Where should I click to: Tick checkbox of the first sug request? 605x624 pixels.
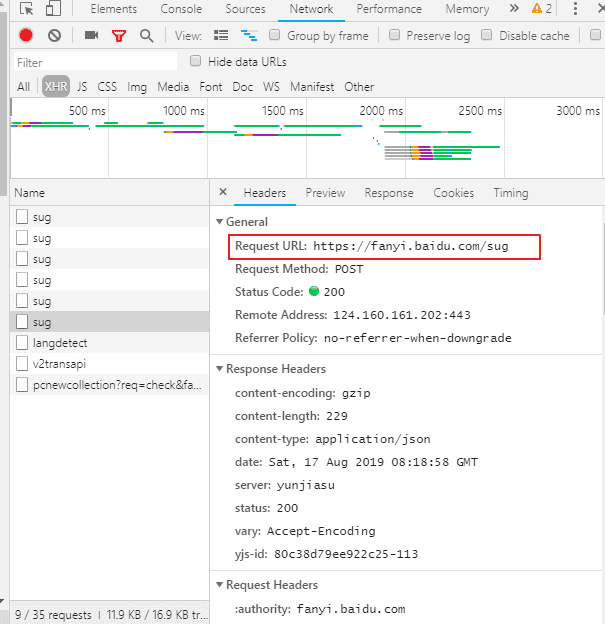tap(22, 217)
